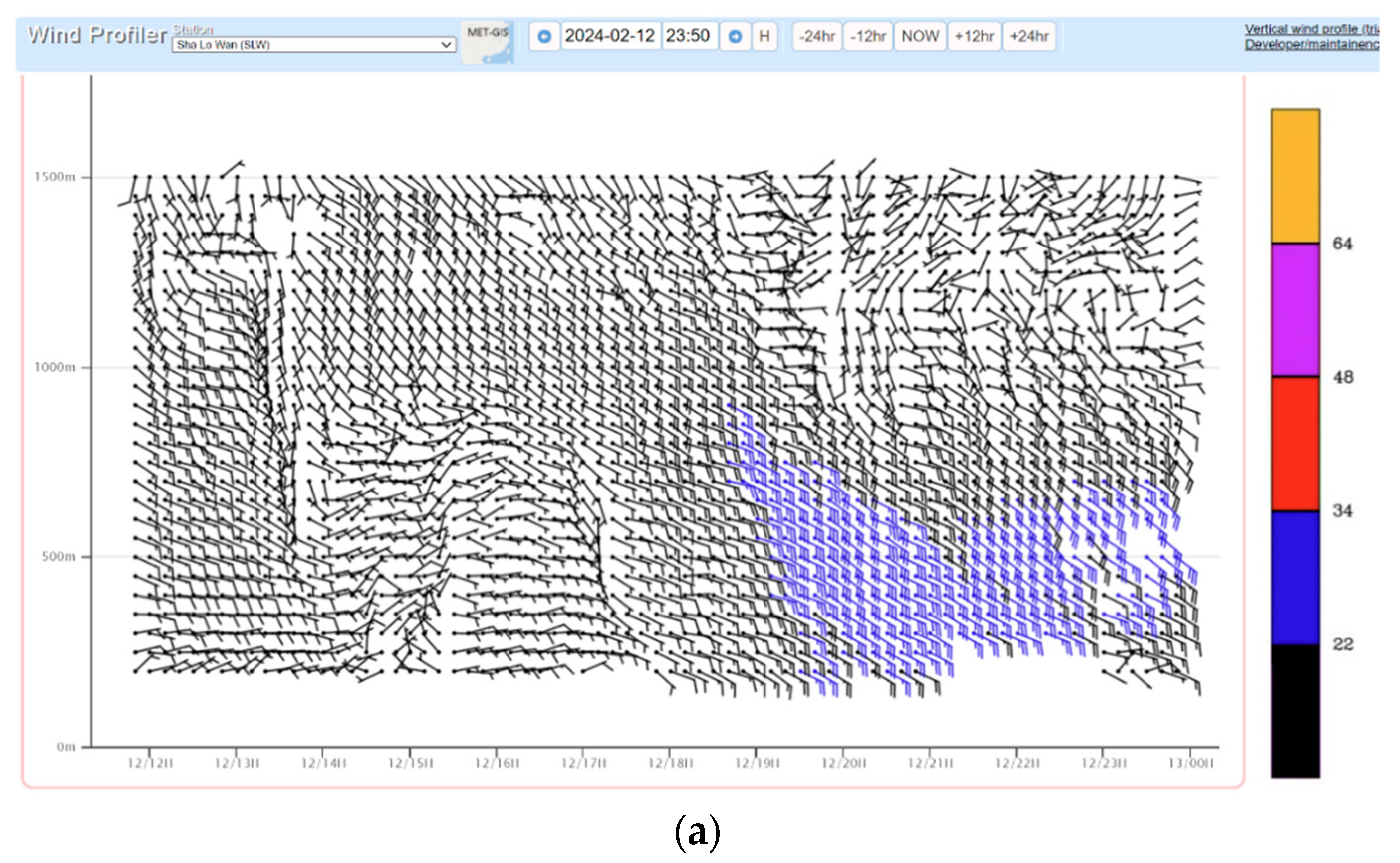Click the 12/12H time axis label
Image resolution: width=1400 pixels, height=863 pixels.
[150, 763]
